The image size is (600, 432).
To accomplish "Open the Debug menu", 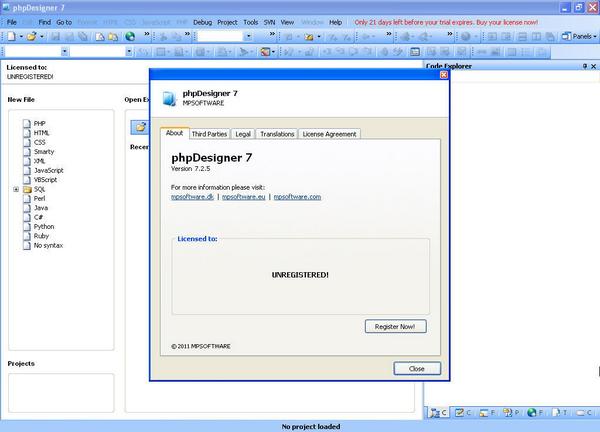I will (x=202, y=23).
